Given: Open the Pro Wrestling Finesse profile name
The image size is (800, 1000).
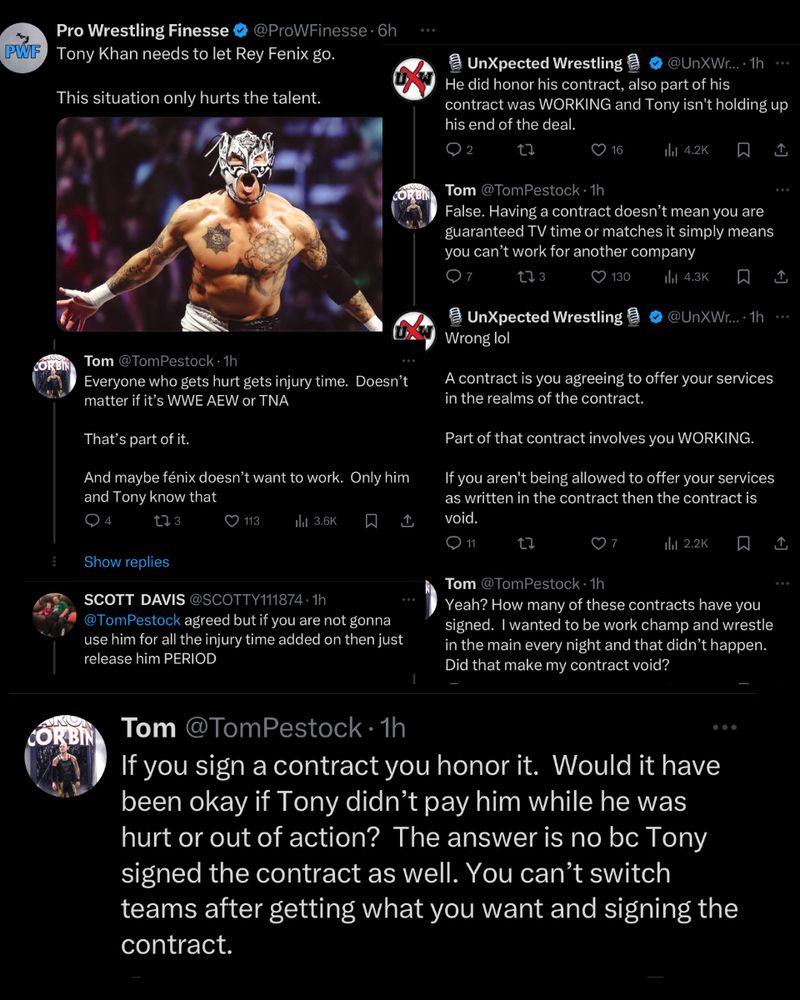Looking at the screenshot, I should click(142, 31).
